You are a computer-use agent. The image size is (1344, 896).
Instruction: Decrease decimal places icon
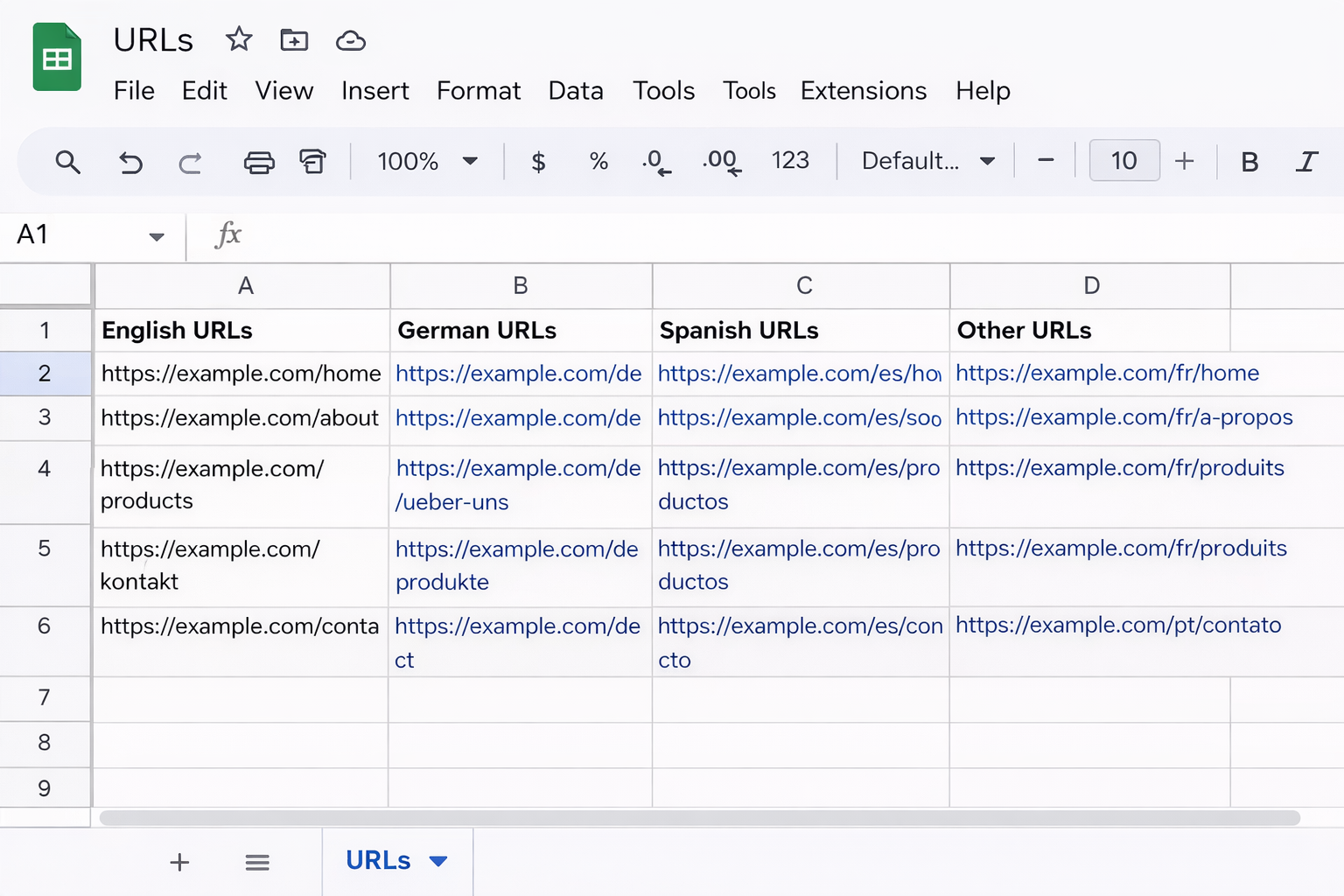click(x=655, y=162)
